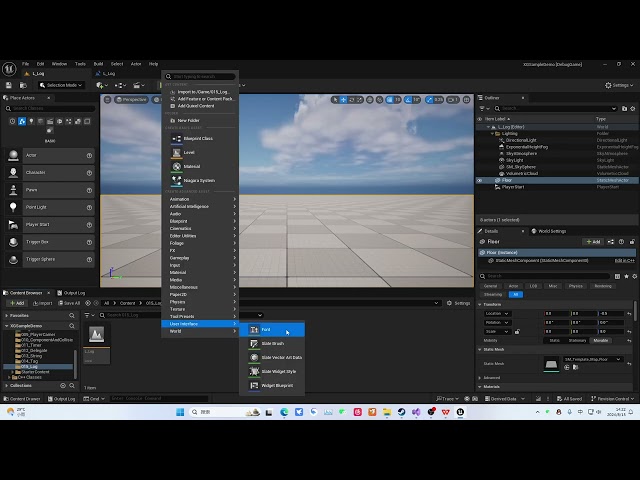This screenshot has height=480, width=640.
Task: Click the Add button in Content Browser
Action: (x=17, y=303)
